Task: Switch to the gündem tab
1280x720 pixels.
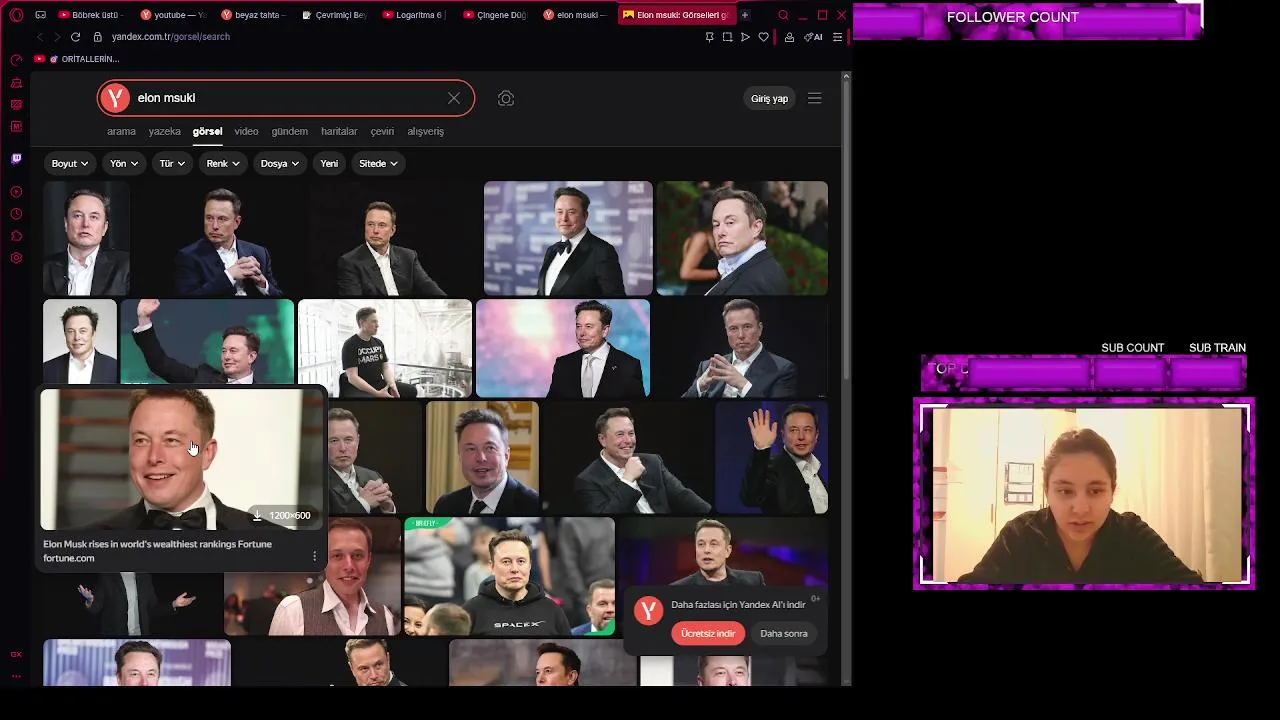Action: [290, 131]
